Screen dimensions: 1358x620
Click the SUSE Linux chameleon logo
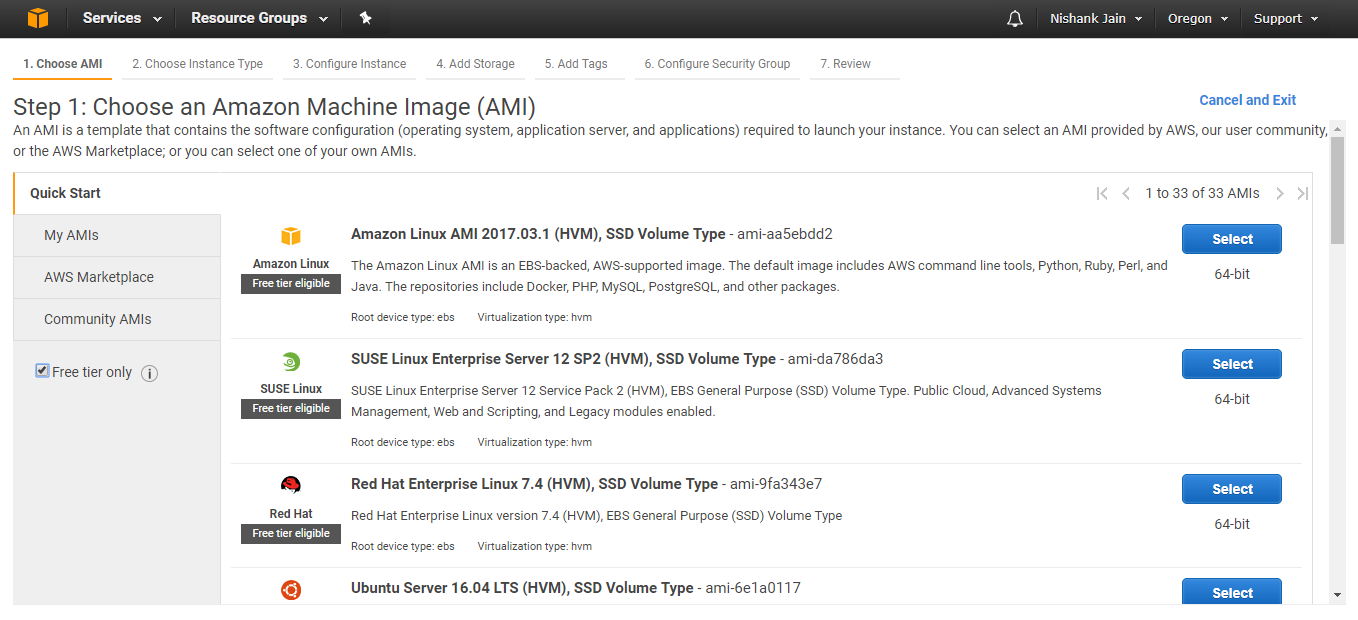click(x=291, y=361)
